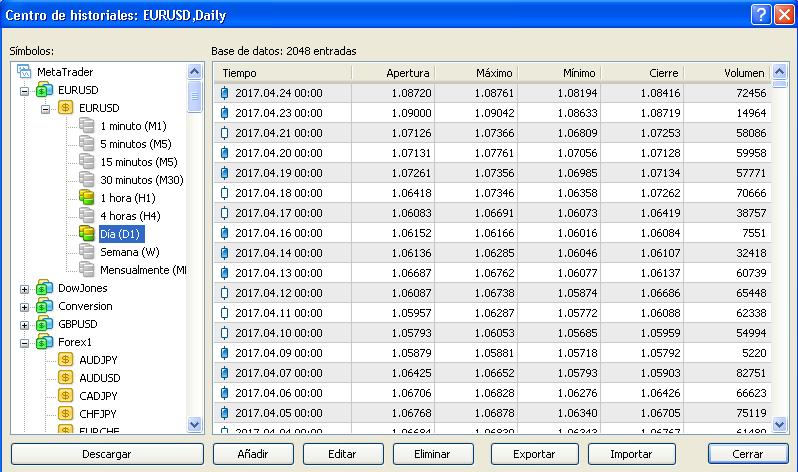Viewport: 798px width, 472px height.
Task: Click the symbols tree scrollbar thumb
Action: (x=194, y=96)
